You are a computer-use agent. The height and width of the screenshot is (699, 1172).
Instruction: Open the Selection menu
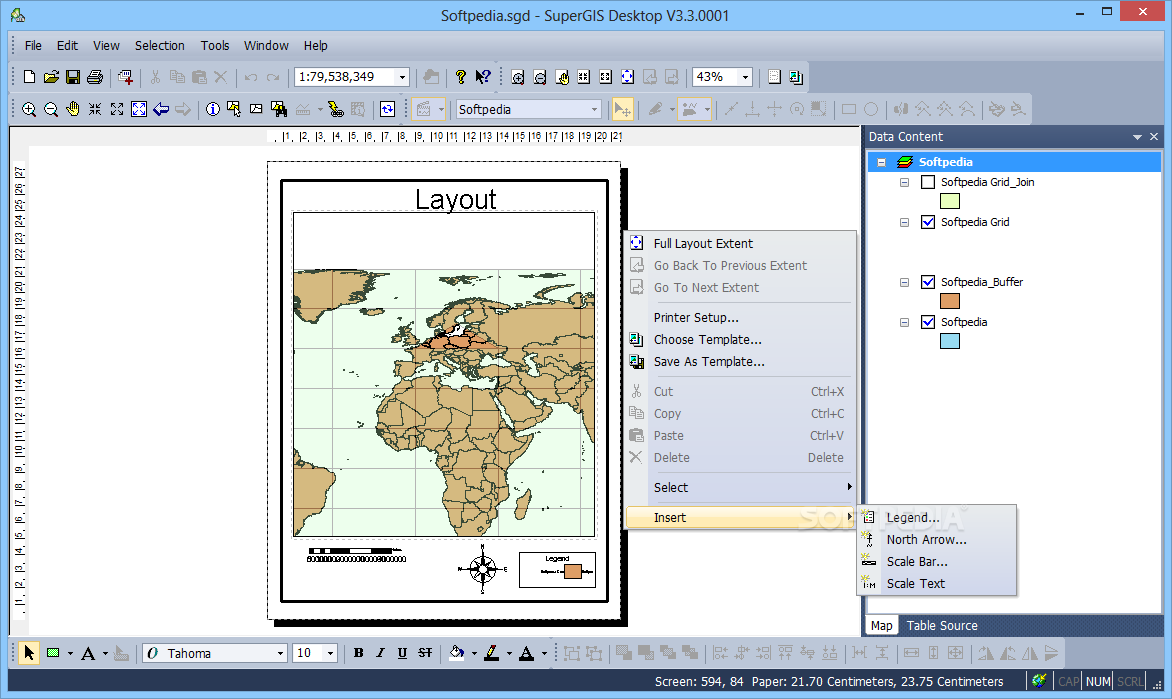click(x=159, y=46)
